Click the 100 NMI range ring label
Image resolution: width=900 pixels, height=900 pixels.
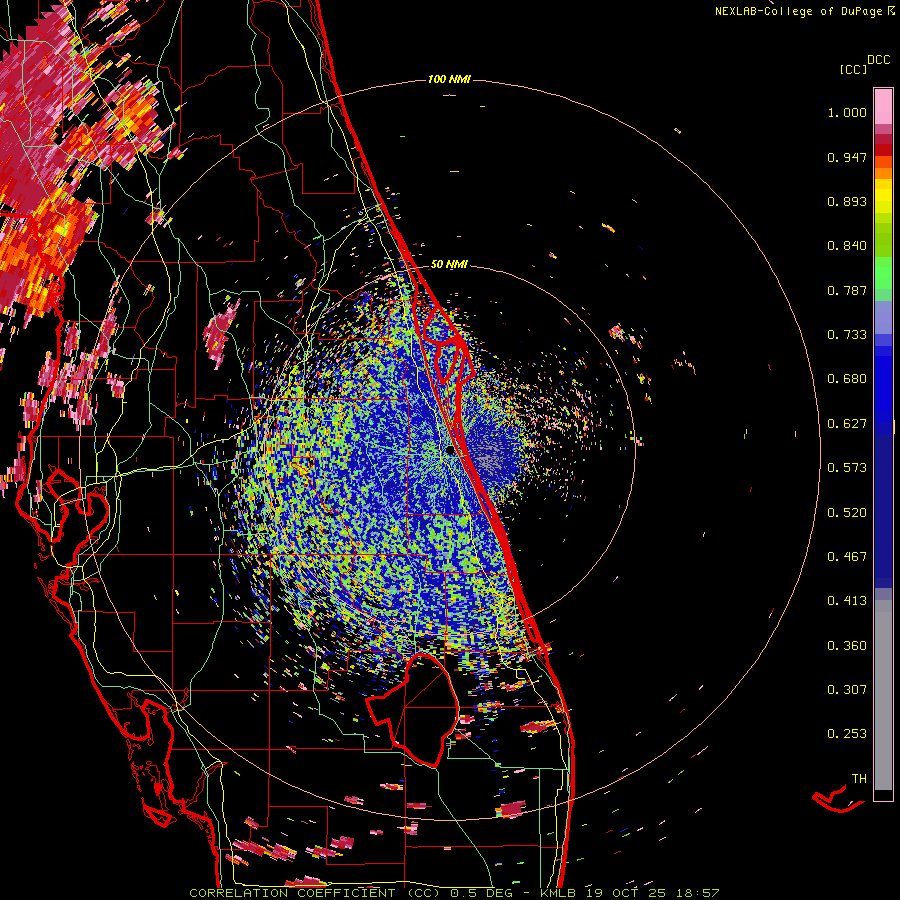point(449,79)
